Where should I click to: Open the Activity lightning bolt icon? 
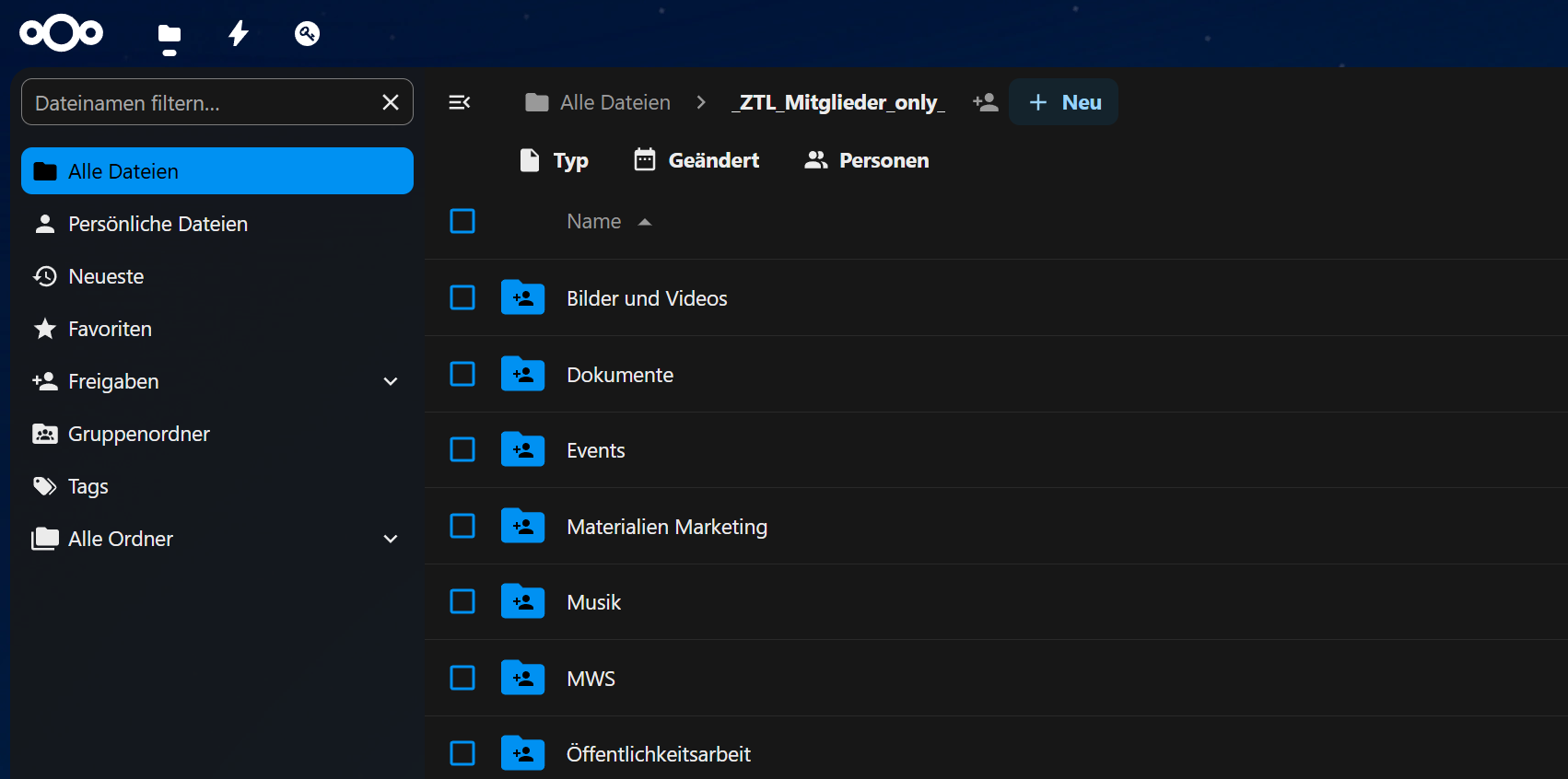pyautogui.click(x=239, y=34)
